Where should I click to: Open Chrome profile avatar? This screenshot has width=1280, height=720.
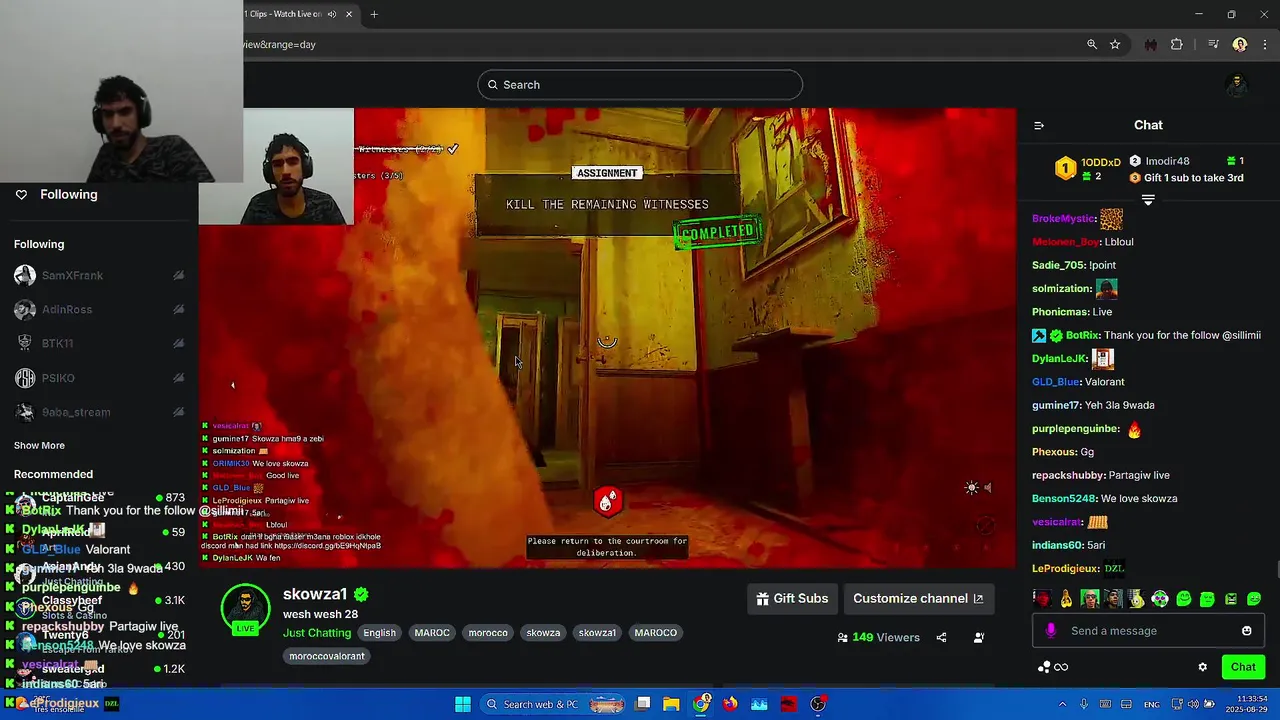point(1240,44)
